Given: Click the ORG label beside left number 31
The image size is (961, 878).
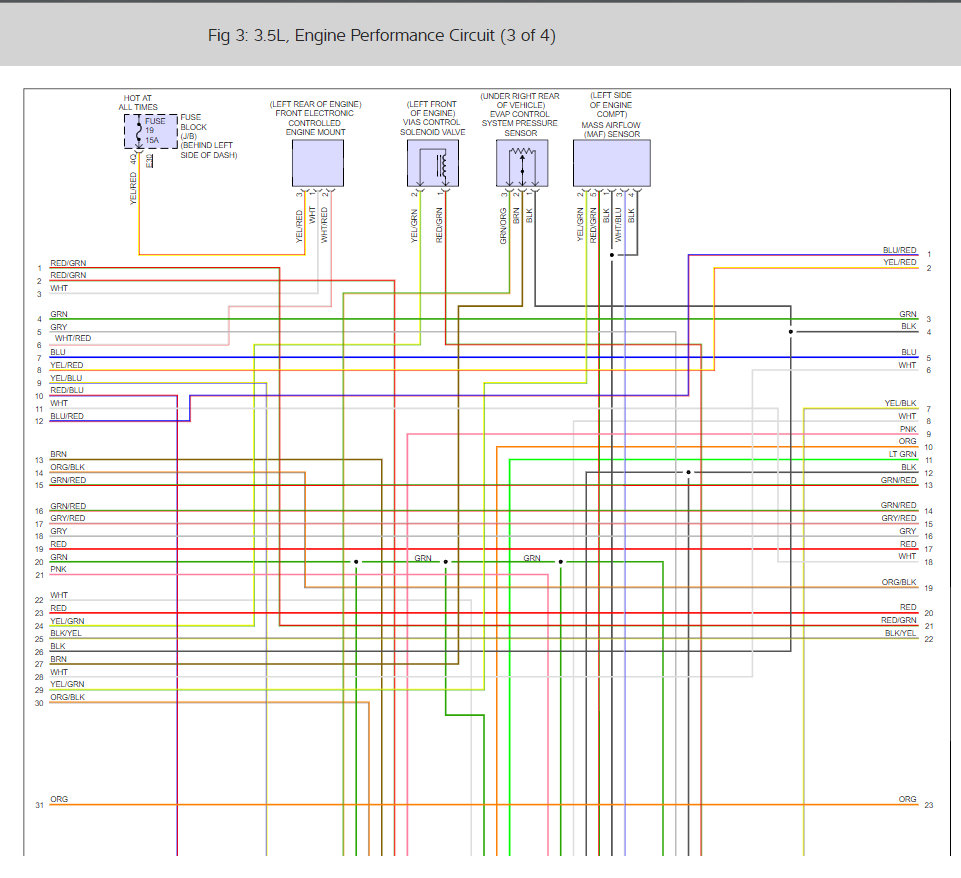Looking at the screenshot, I should point(59,799).
